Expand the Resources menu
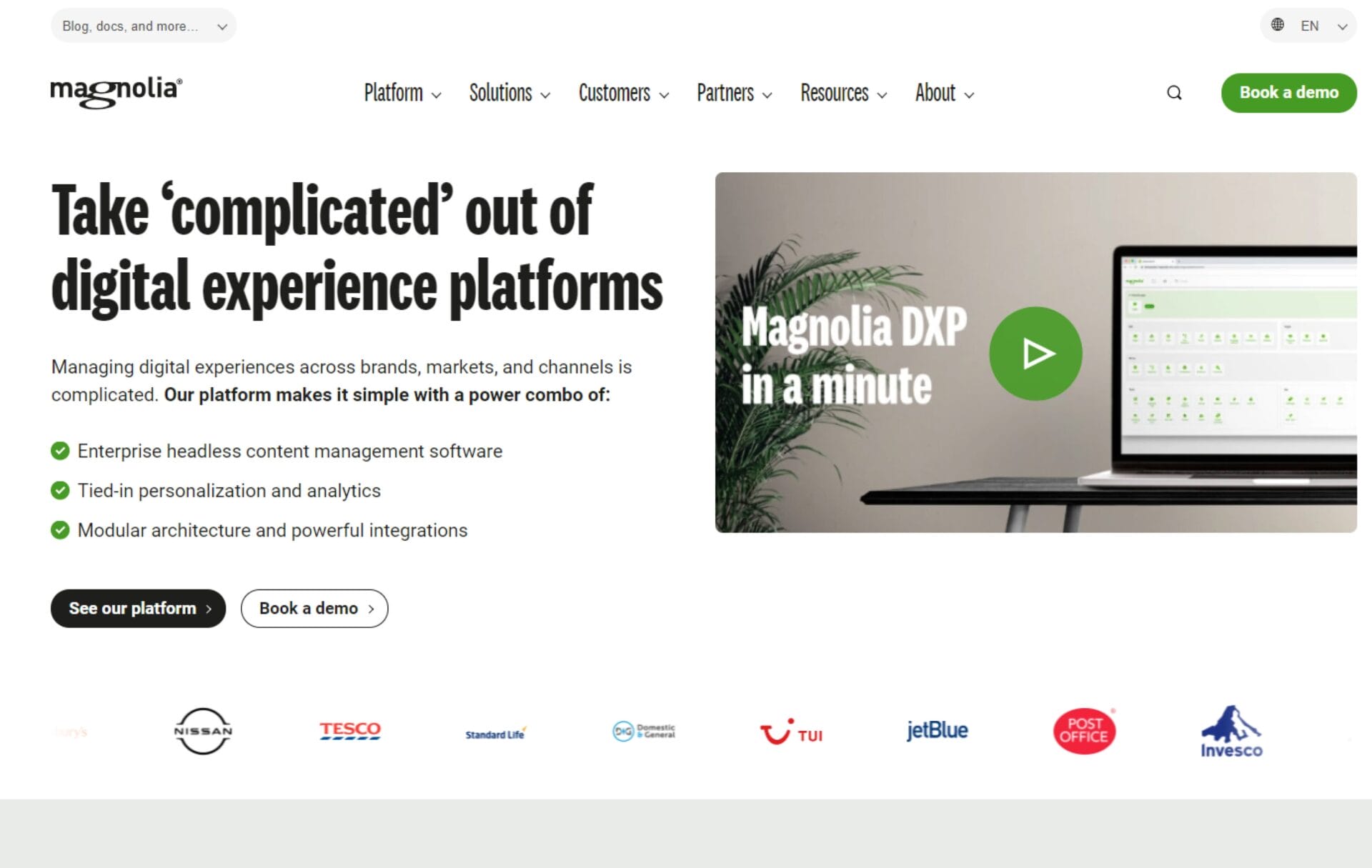1372x868 pixels. [x=844, y=93]
